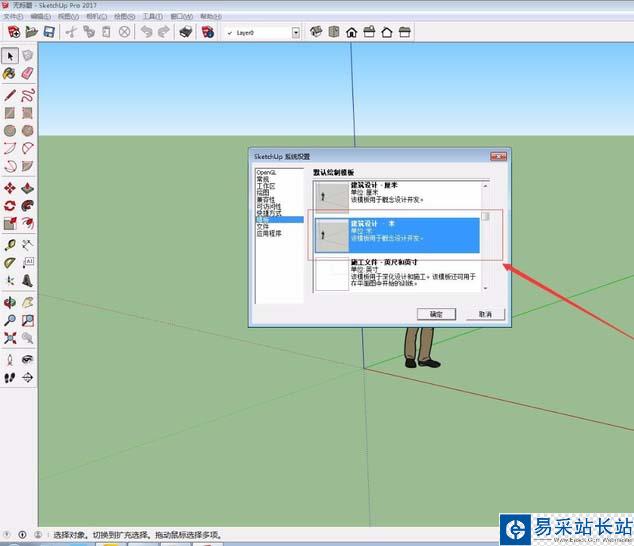Switch to Iso view icon

316,32
